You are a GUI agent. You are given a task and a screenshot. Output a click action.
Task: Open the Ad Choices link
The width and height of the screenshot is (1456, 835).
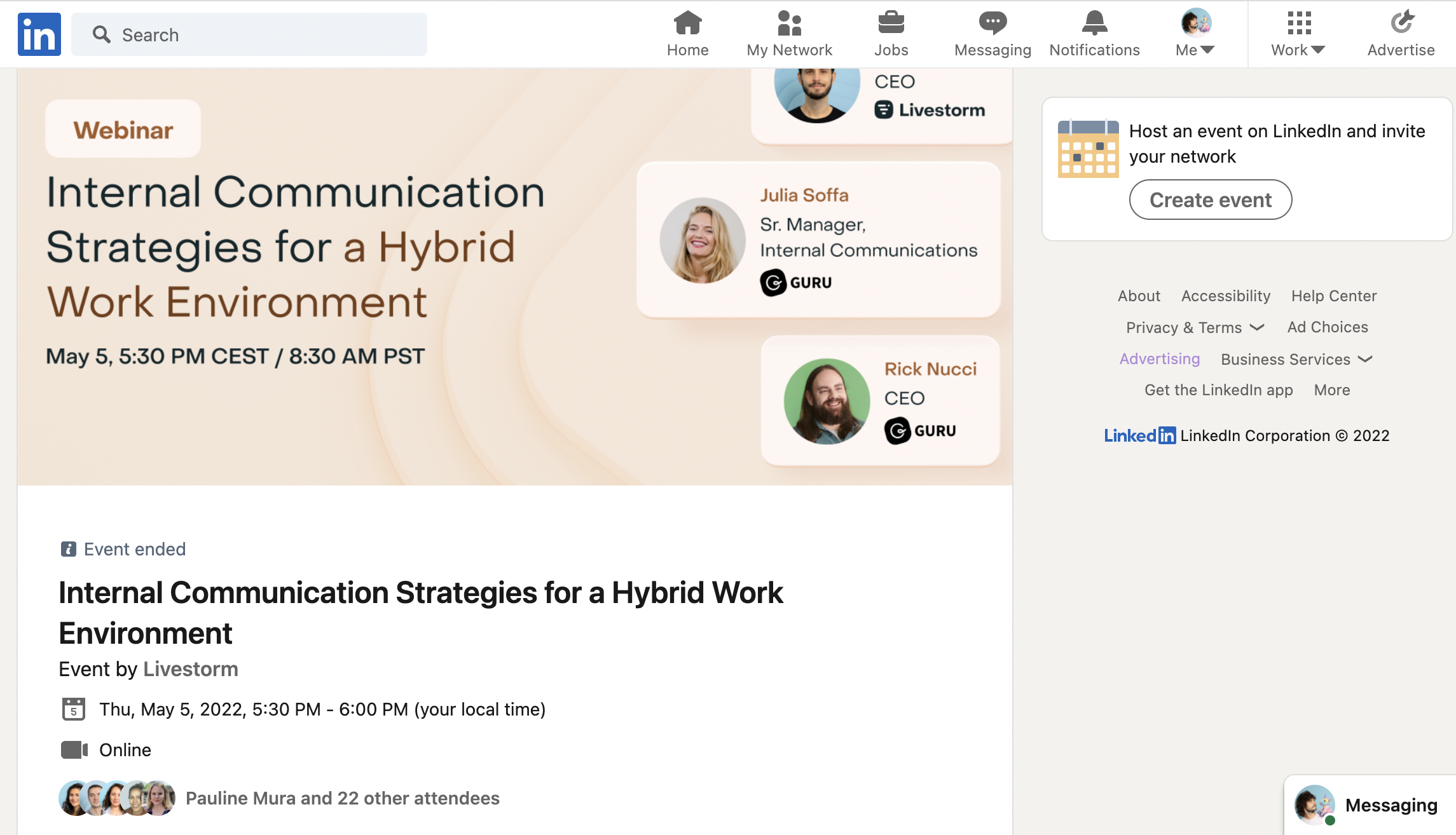pos(1328,327)
